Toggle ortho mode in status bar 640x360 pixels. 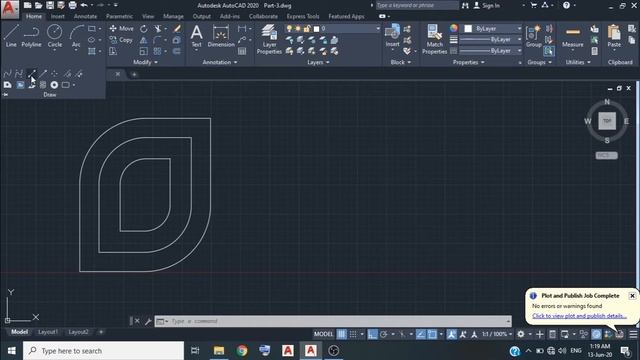(372, 334)
